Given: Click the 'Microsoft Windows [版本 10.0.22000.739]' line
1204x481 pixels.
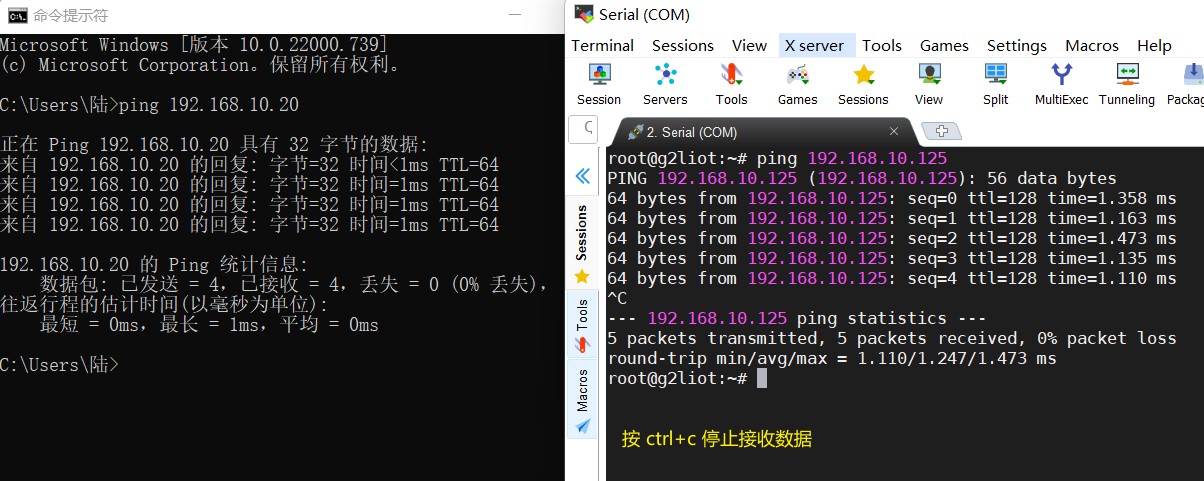Looking at the screenshot, I should click(x=194, y=45).
